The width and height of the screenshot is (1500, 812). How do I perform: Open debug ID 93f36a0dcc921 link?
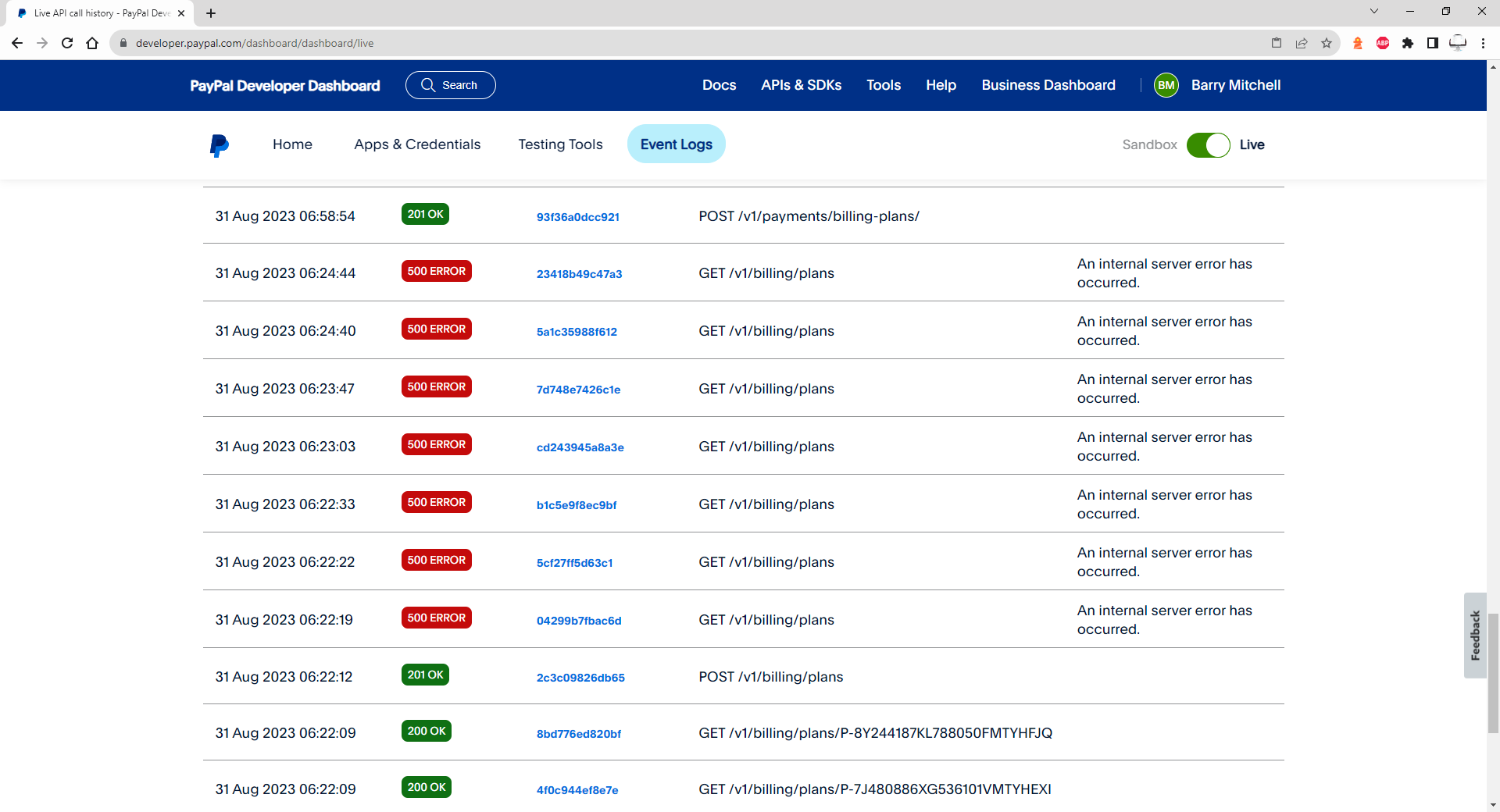(577, 217)
